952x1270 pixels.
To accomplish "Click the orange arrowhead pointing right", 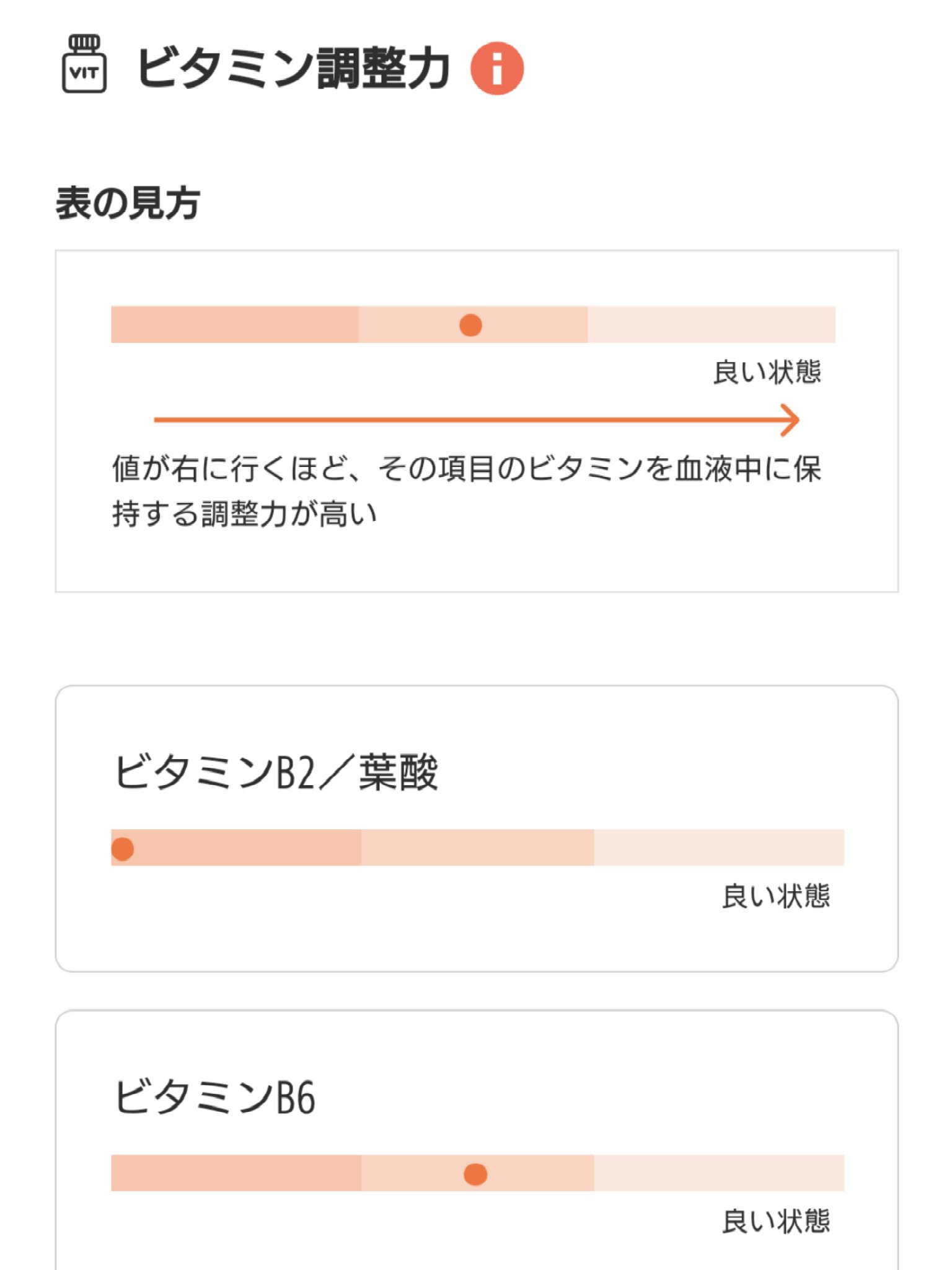I will pos(790,420).
